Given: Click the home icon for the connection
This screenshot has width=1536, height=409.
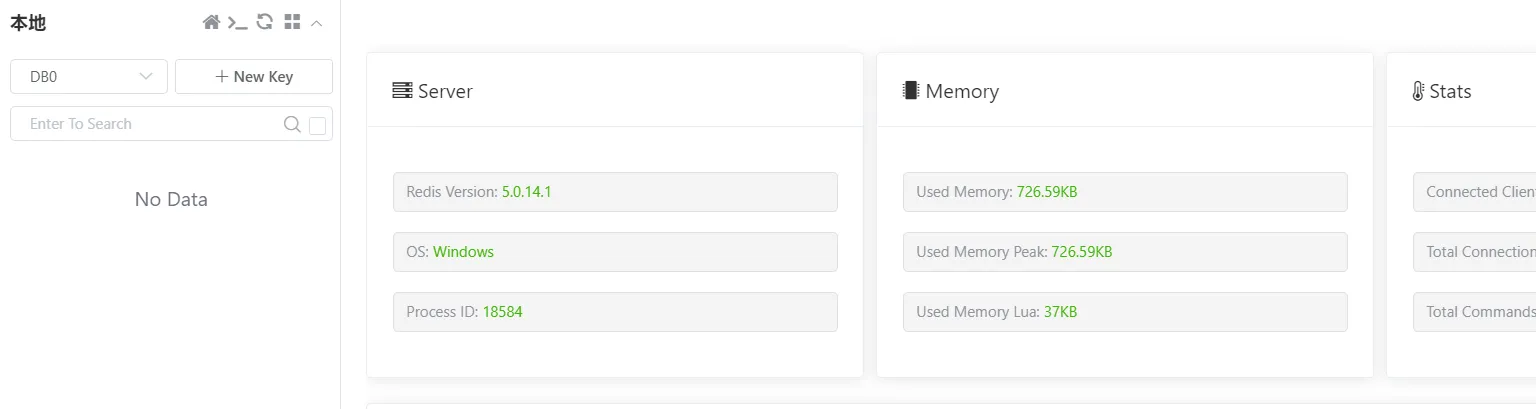Looking at the screenshot, I should click(211, 22).
